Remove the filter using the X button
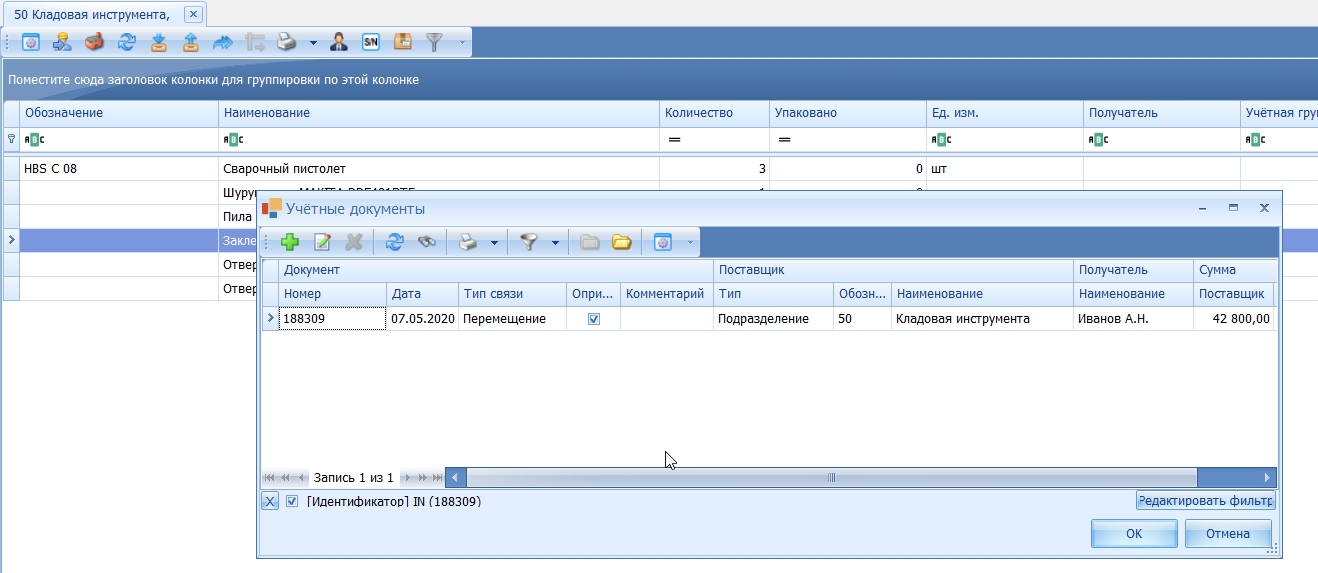 (270, 502)
